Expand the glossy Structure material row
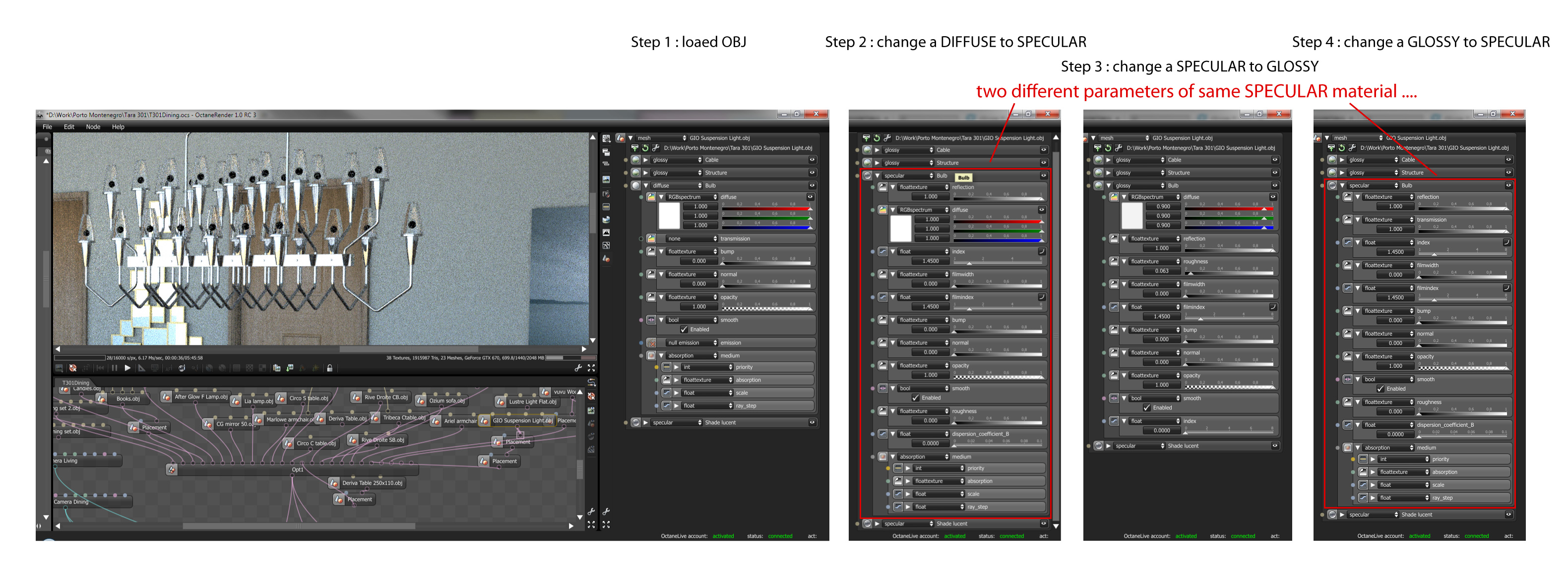1568x571 pixels. tap(645, 172)
